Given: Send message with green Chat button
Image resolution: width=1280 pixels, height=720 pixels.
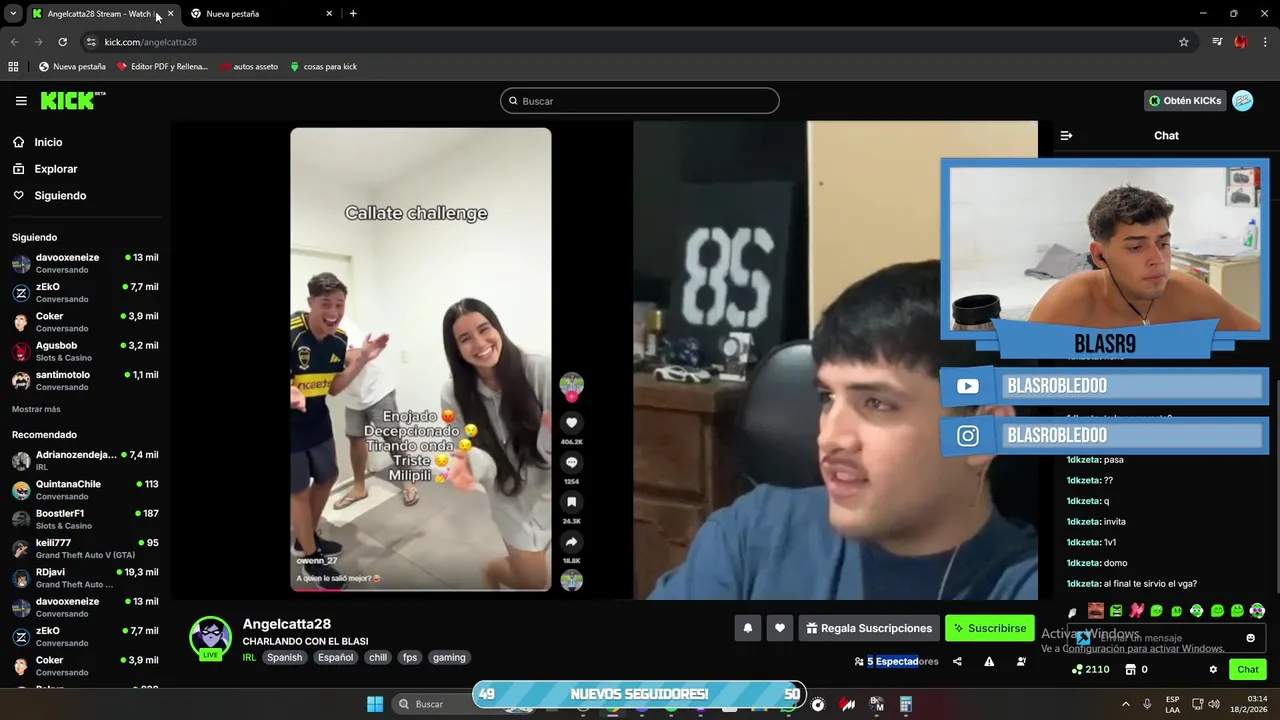Looking at the screenshot, I should click(x=1247, y=669).
